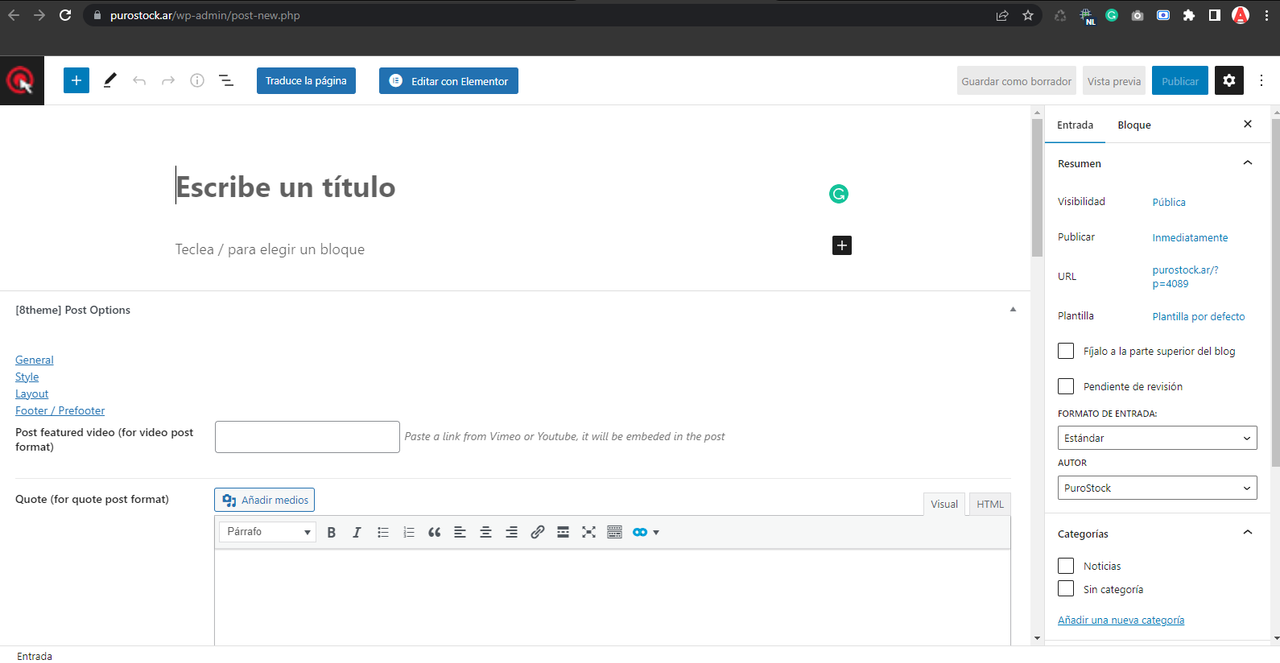Change publish date via Inmediatamente link
The height and width of the screenshot is (663, 1280).
[x=1190, y=238]
